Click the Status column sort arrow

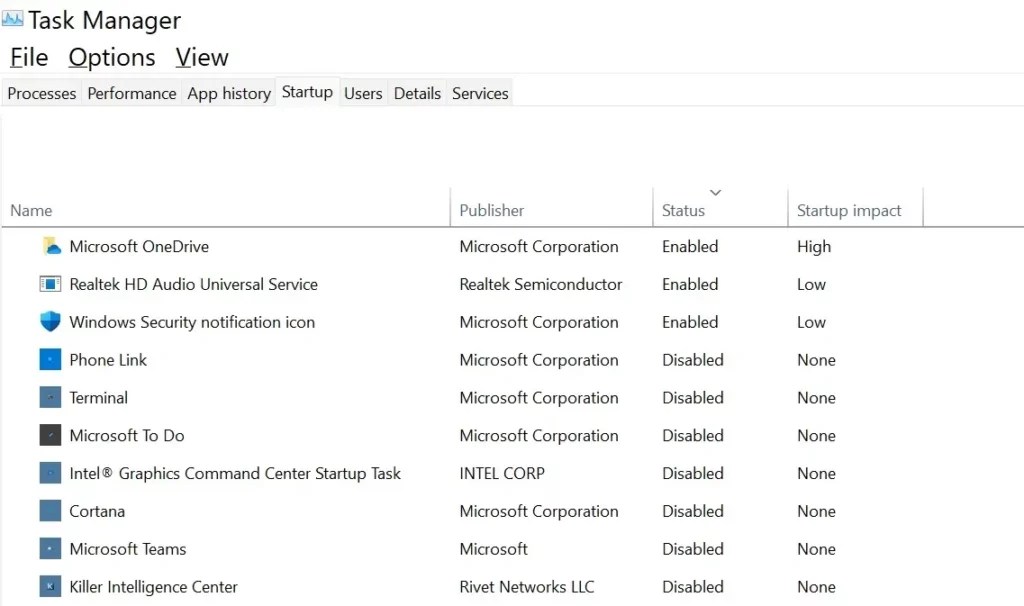715,192
